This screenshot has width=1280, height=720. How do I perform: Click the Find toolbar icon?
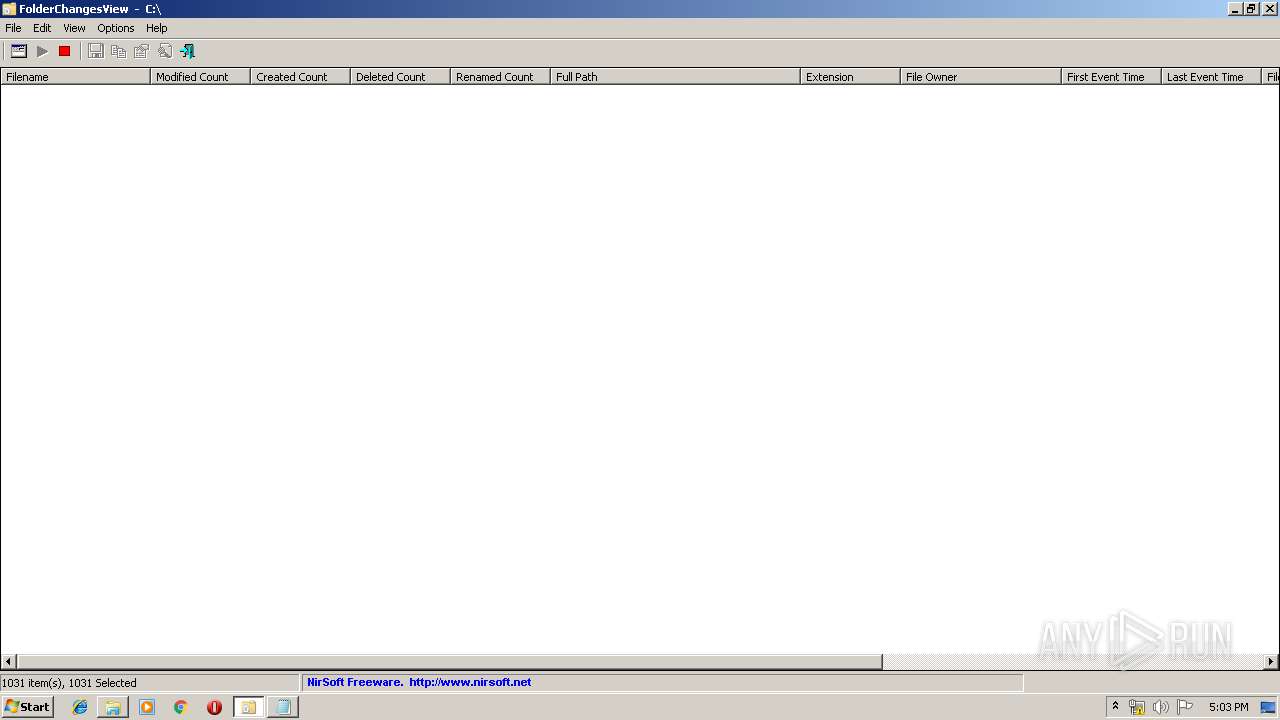click(164, 51)
